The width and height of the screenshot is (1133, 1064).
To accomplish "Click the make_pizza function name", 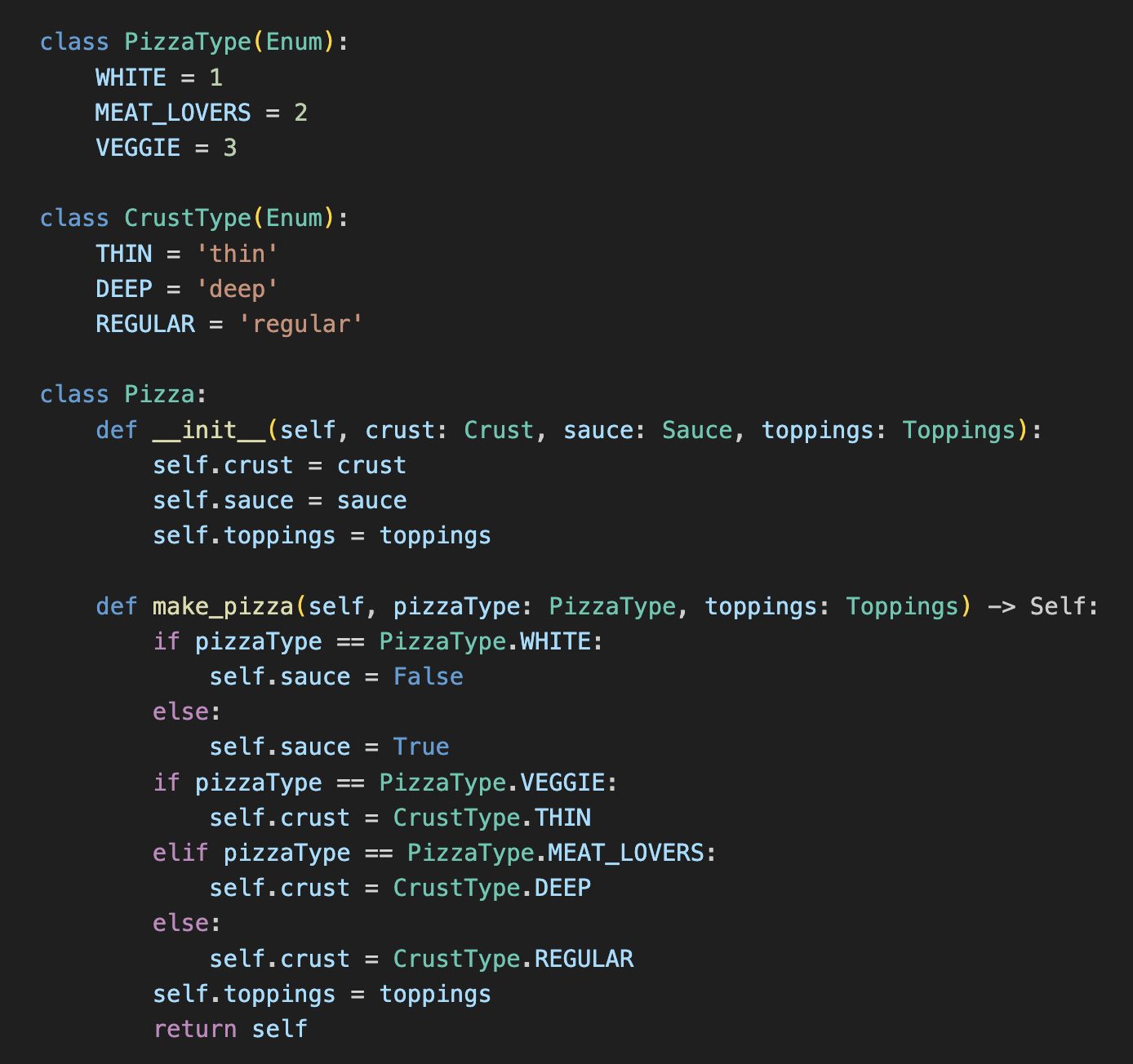I will [x=223, y=606].
